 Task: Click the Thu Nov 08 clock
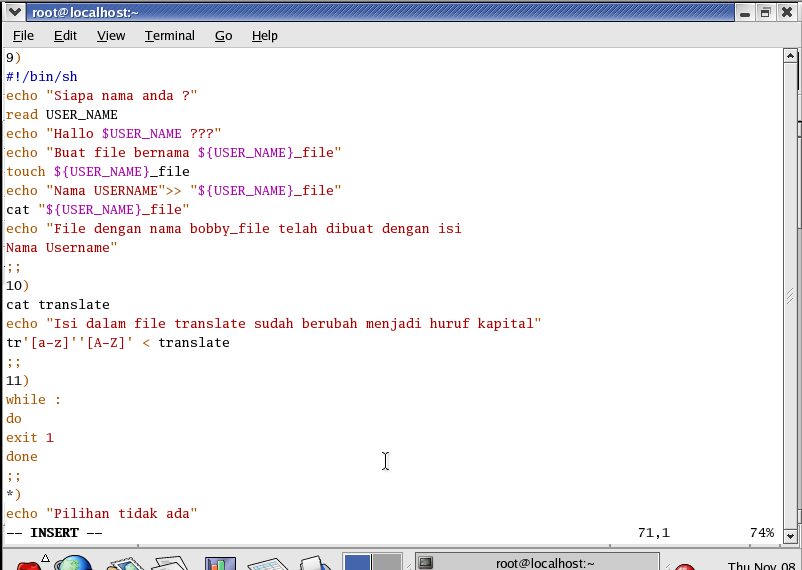[x=762, y=565]
